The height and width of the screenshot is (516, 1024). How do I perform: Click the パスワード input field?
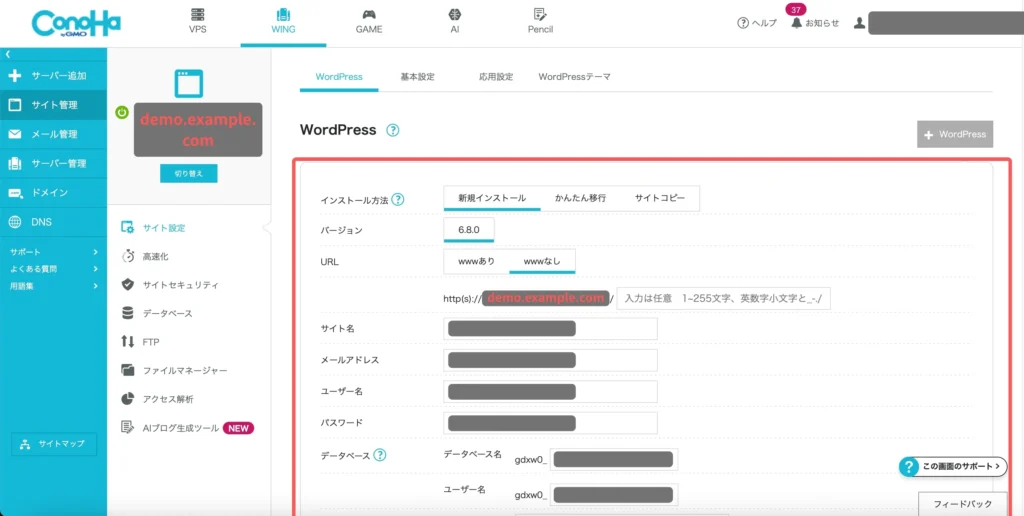click(551, 423)
